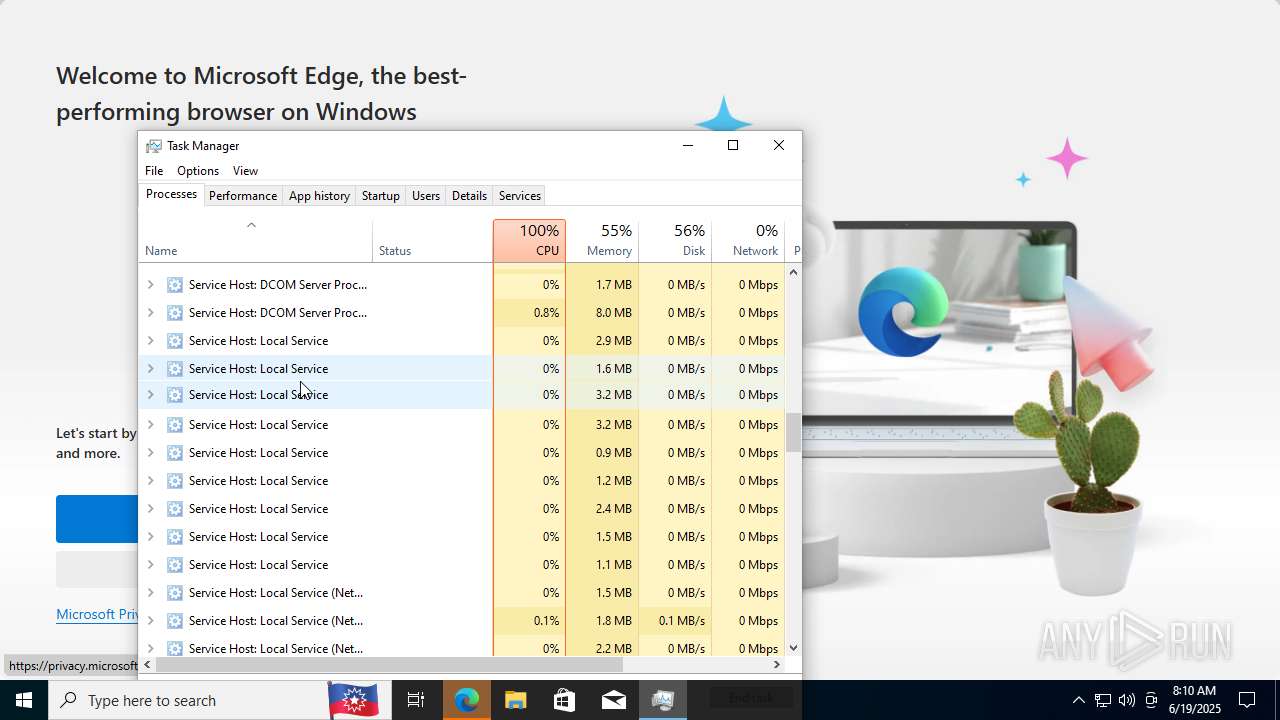Image resolution: width=1280 pixels, height=720 pixels.
Task: Select the Local Service row showing 1.2 MB
Action: (x=462, y=481)
